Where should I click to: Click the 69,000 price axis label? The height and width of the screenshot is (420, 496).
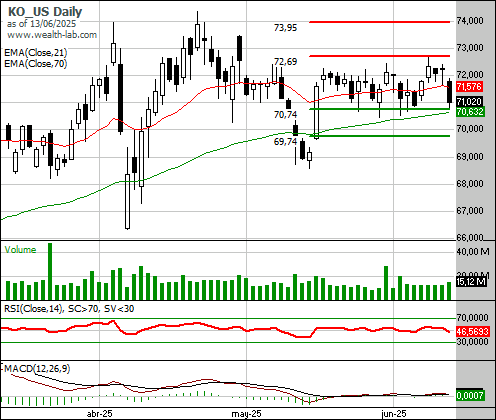point(470,156)
